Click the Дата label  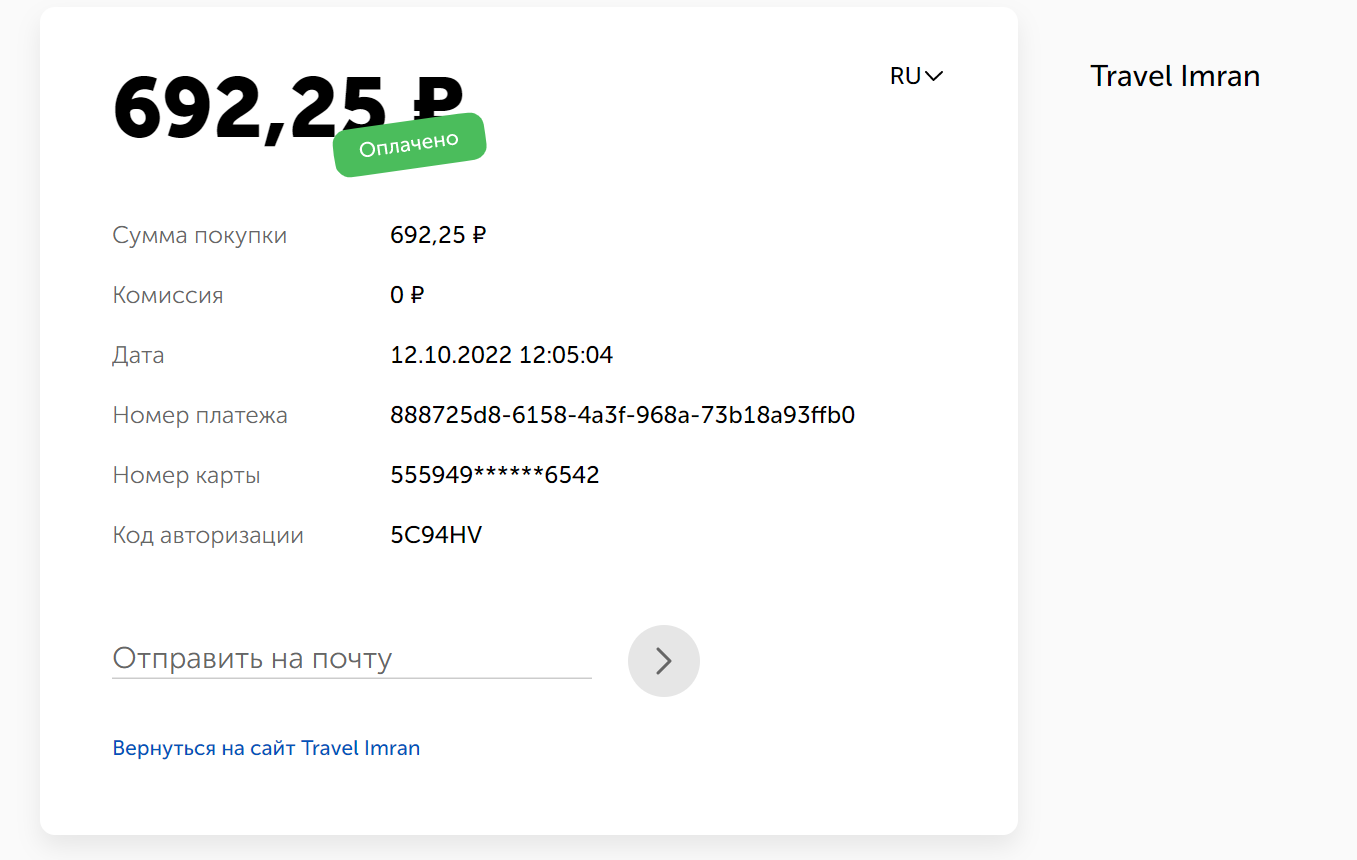pyautogui.click(x=138, y=356)
